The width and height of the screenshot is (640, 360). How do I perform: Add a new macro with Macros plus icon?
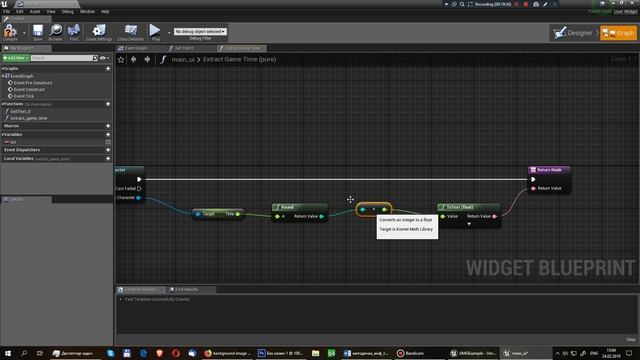(108, 126)
